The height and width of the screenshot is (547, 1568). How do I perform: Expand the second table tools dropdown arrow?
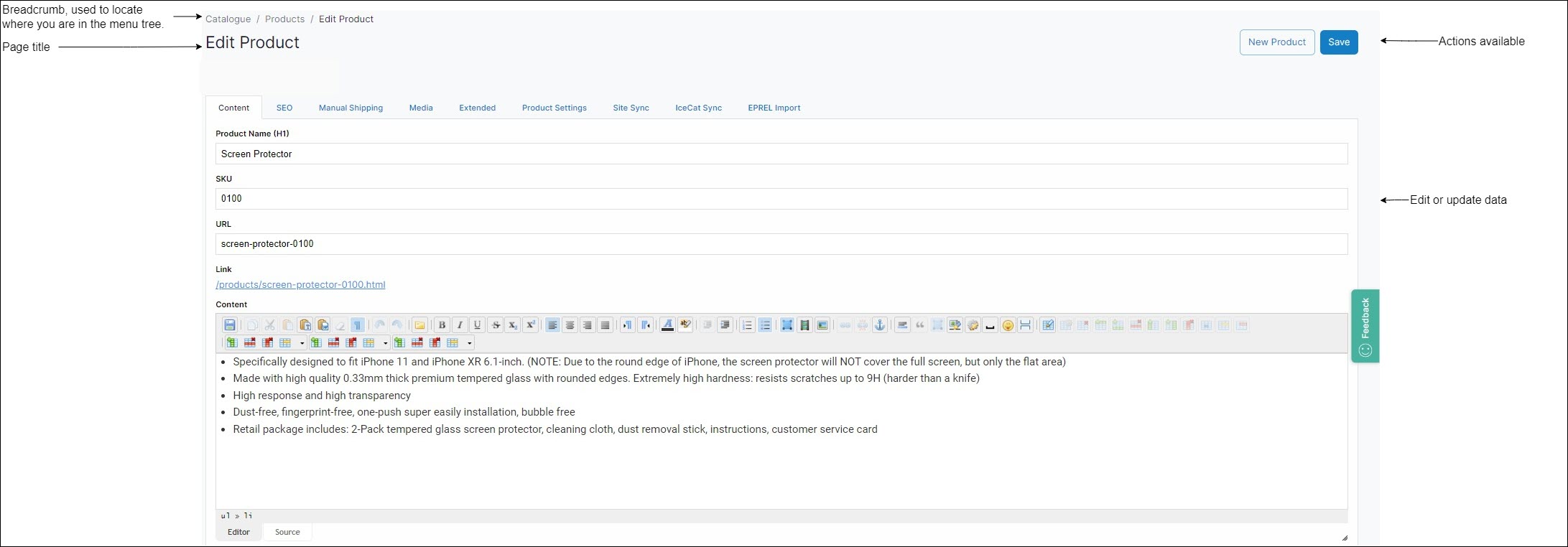[x=386, y=343]
